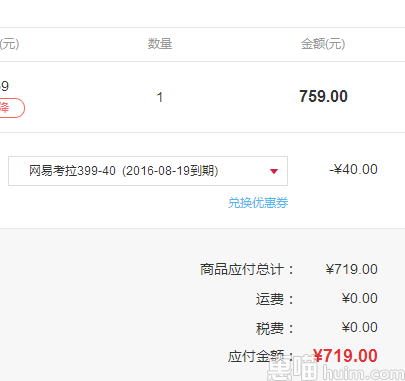
Task: Click the huim.com watermark logo
Action: [x=336, y=369]
